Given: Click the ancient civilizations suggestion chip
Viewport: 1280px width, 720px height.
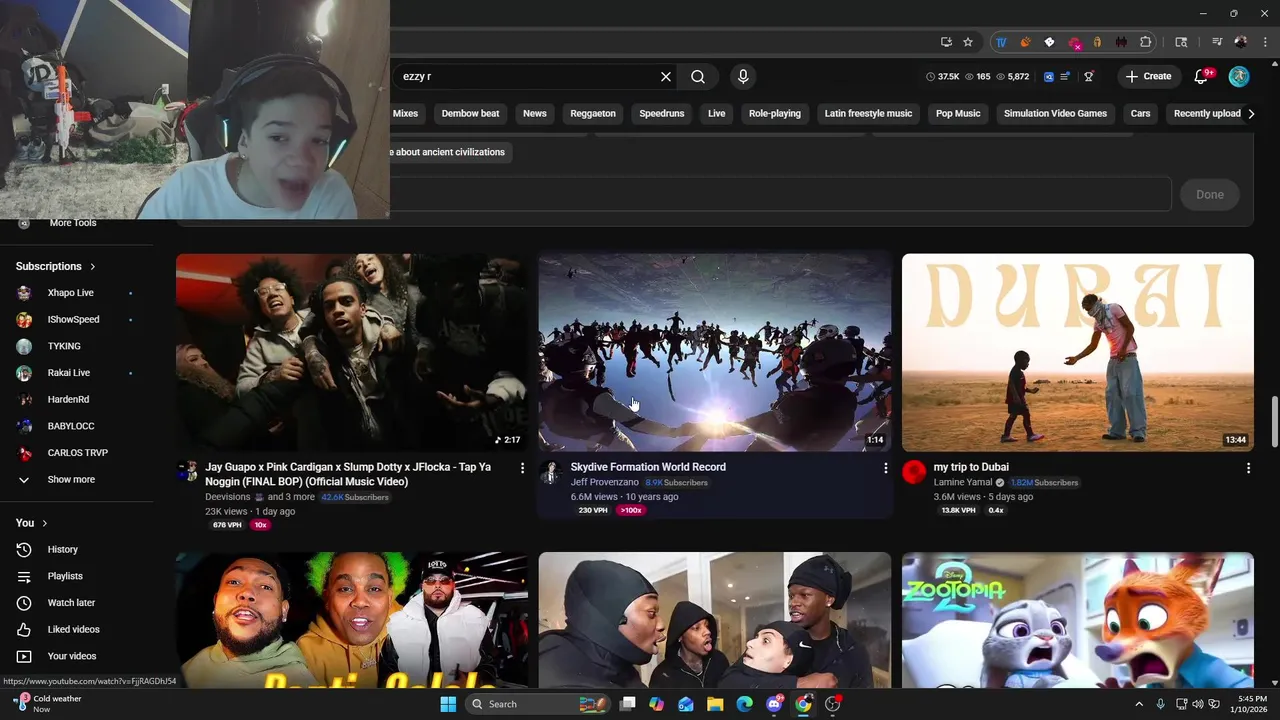Looking at the screenshot, I should point(450,152).
